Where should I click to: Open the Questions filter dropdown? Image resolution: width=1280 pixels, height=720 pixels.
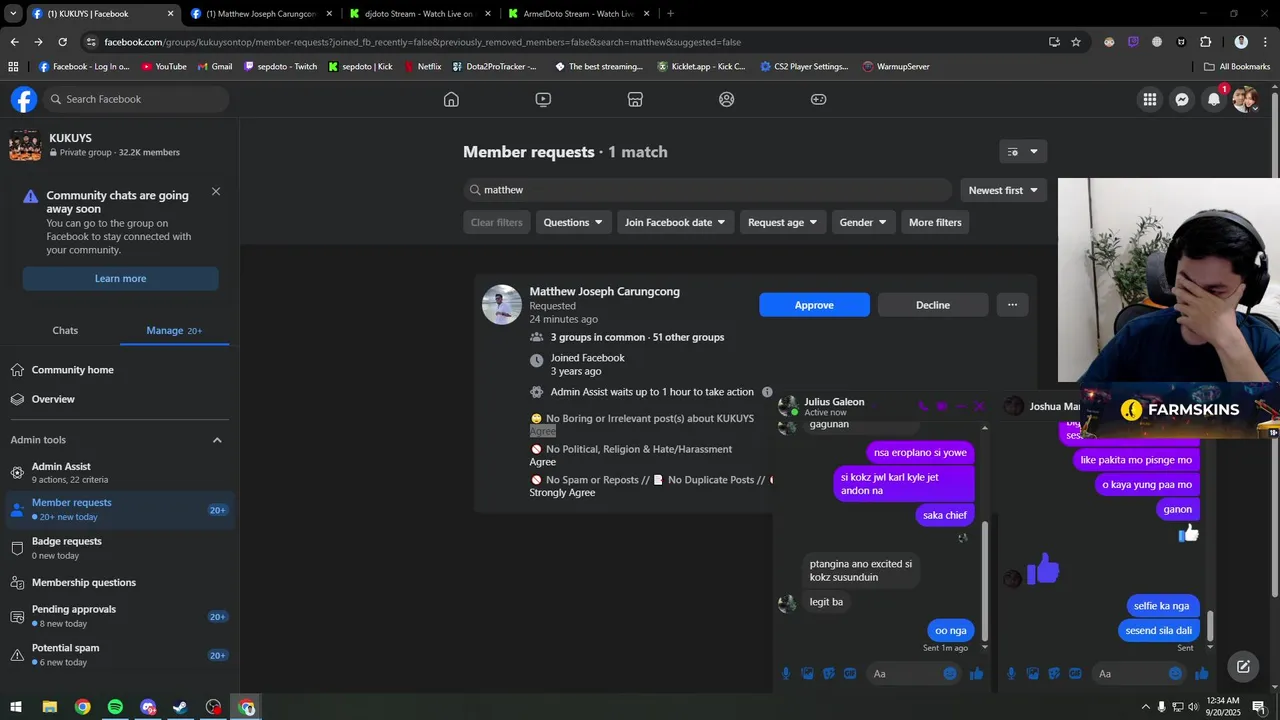573,222
